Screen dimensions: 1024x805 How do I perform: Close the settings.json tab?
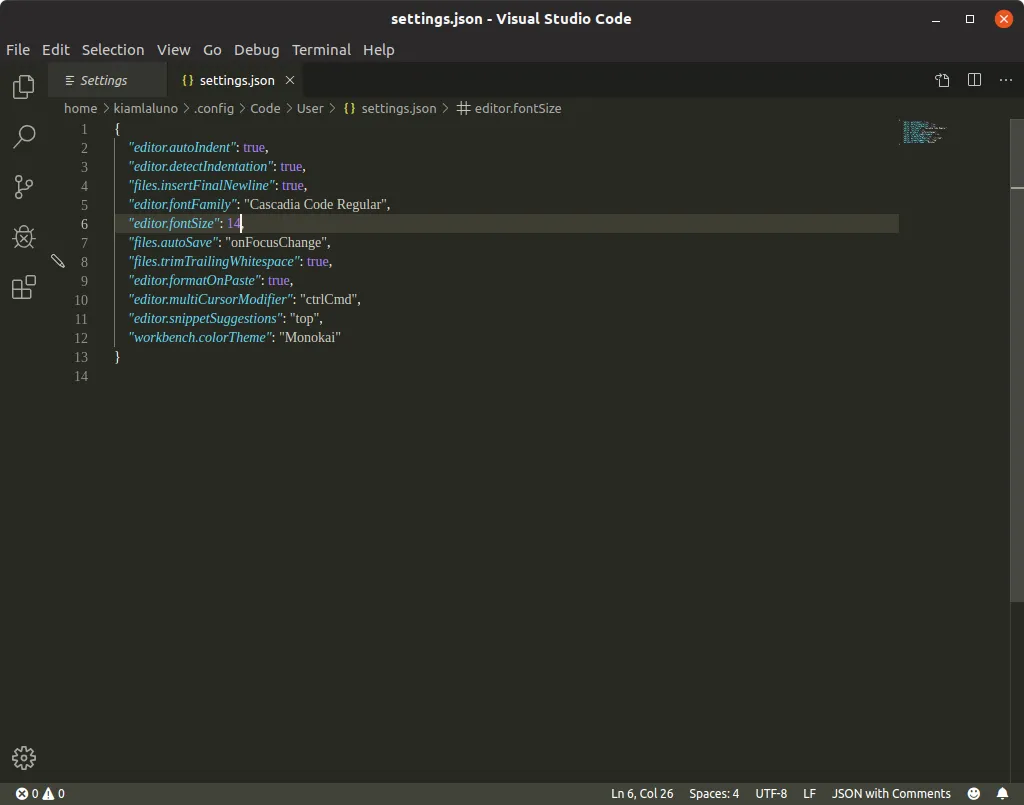[x=290, y=80]
